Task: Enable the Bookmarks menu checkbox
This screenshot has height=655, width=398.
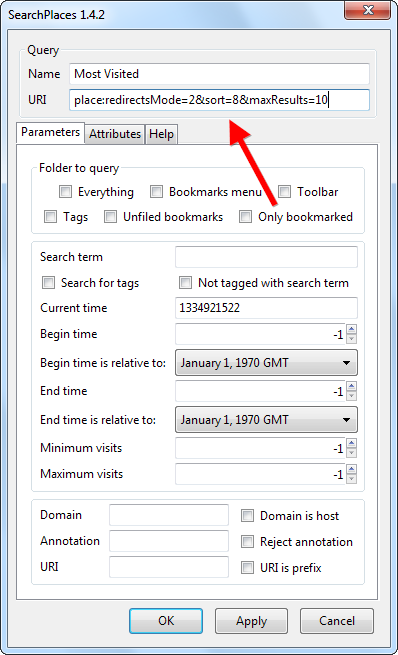Action: pos(156,192)
